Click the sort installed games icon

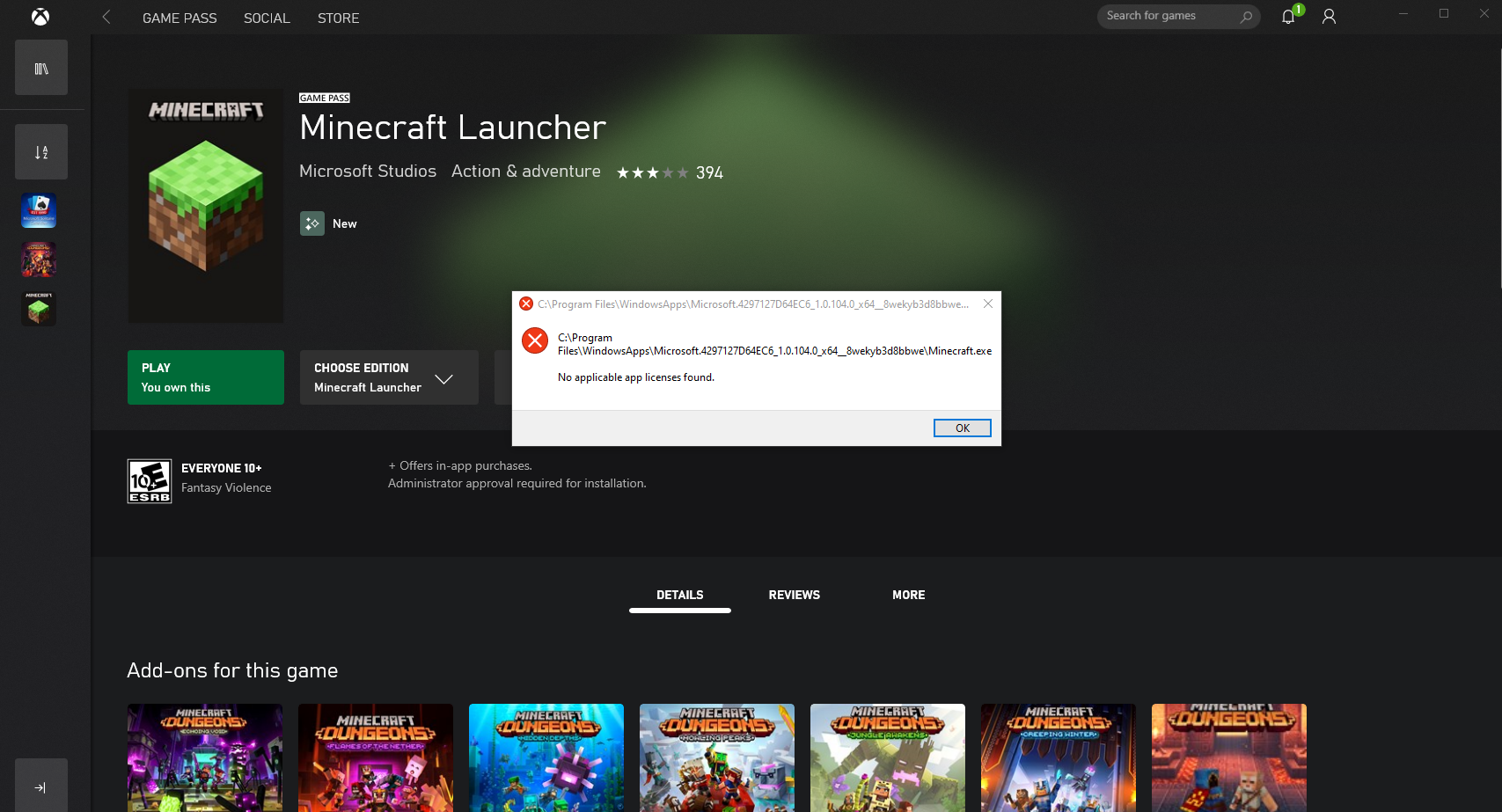tap(41, 152)
